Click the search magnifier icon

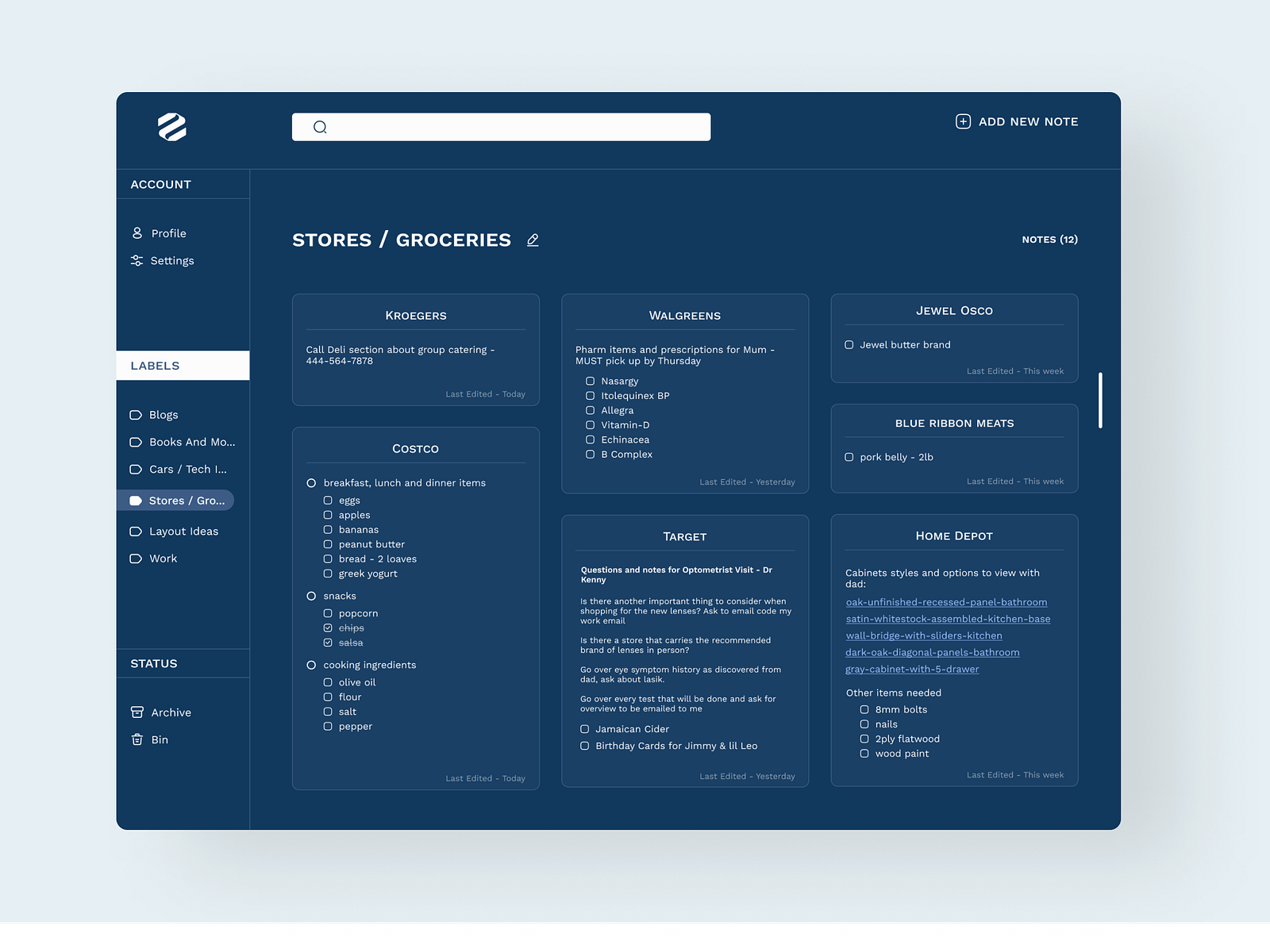320,126
